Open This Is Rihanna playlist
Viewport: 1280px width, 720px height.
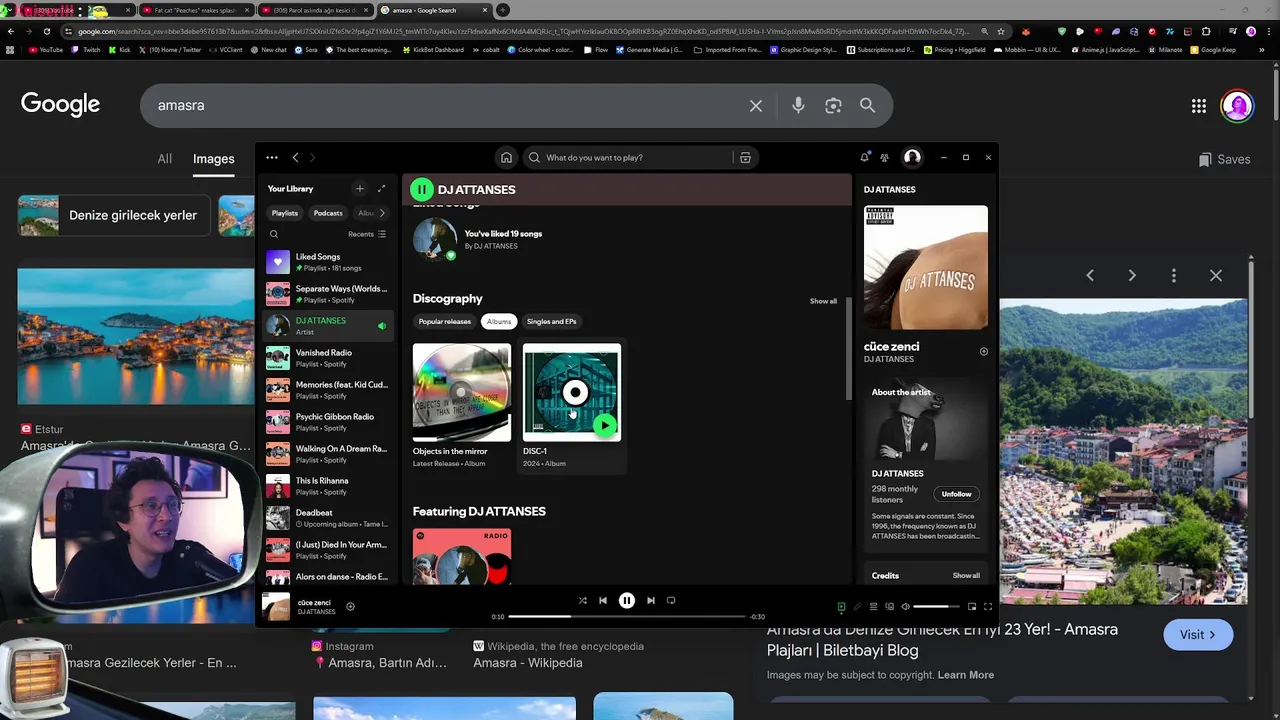click(x=326, y=486)
